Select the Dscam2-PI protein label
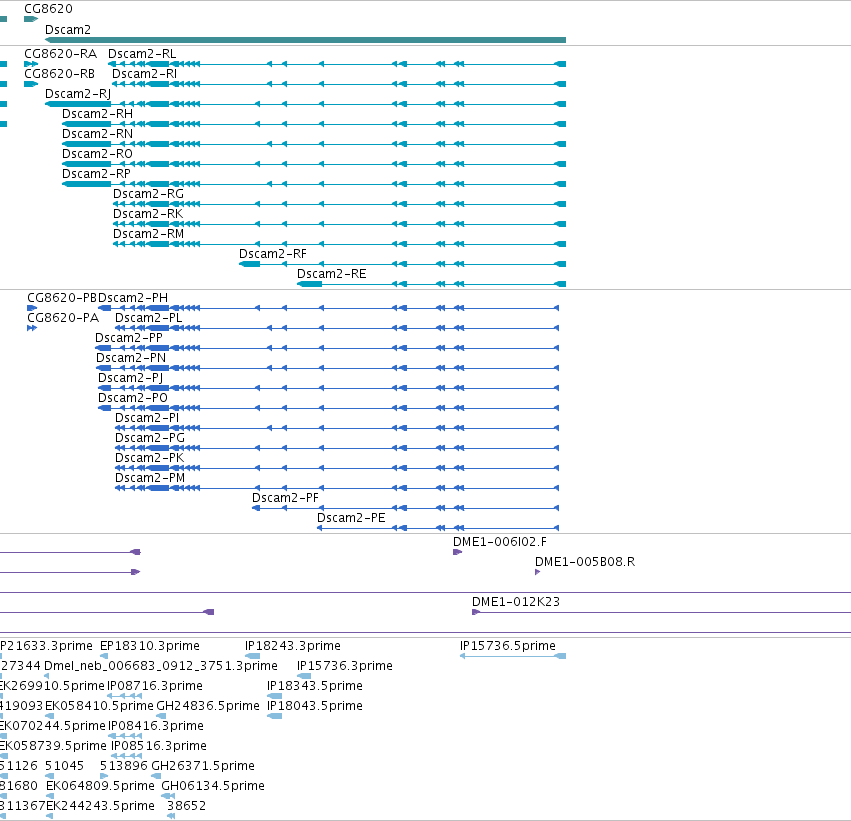 [147, 418]
